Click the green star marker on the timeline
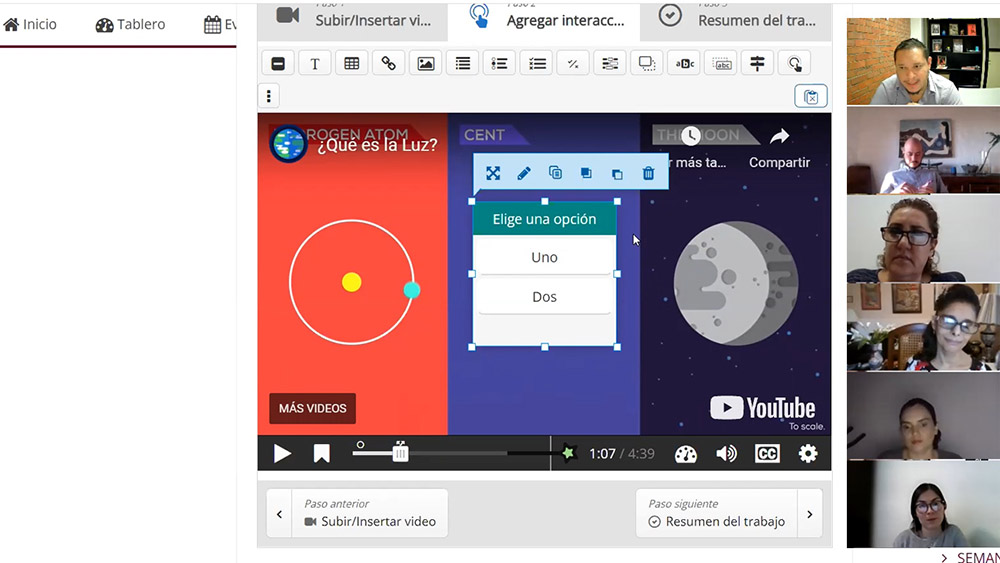Viewport: 1000px width, 563px height. (569, 453)
